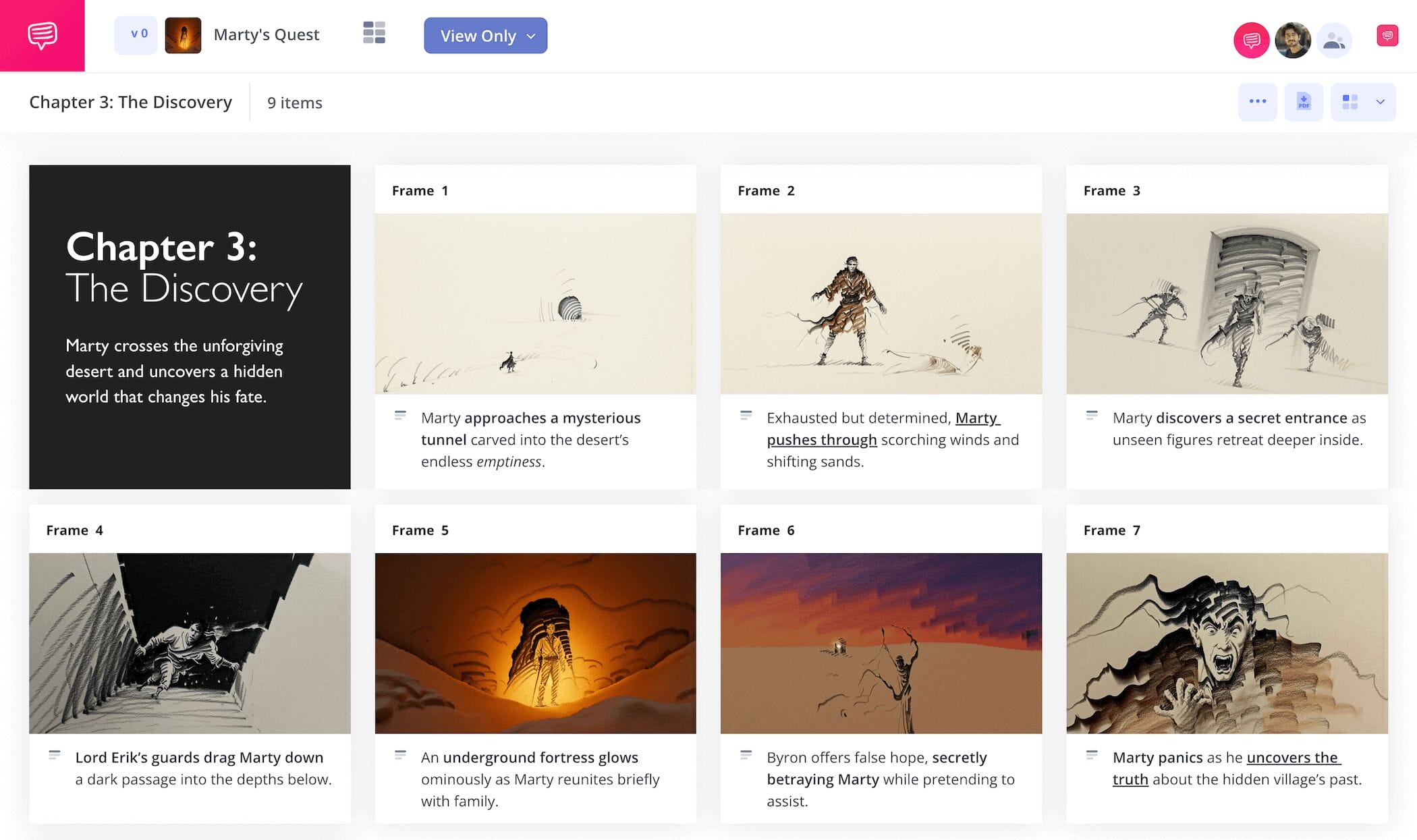
Task: Open the PDF export option
Action: click(1303, 101)
